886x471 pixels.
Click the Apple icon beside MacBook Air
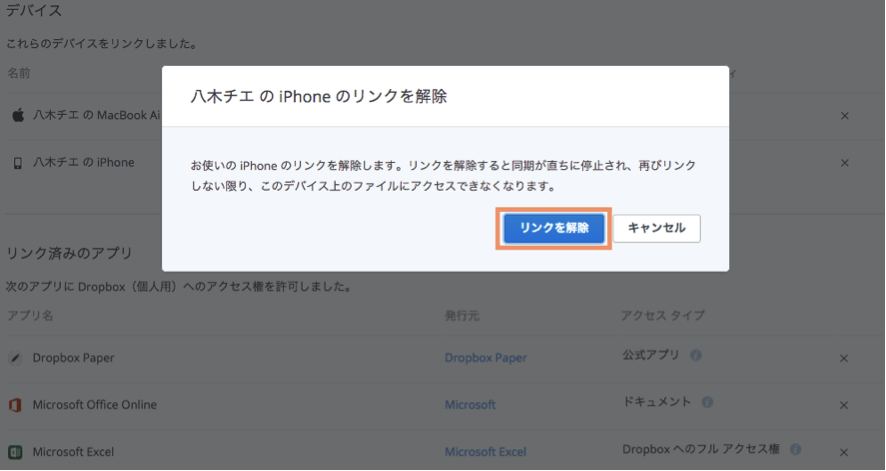(x=17, y=116)
